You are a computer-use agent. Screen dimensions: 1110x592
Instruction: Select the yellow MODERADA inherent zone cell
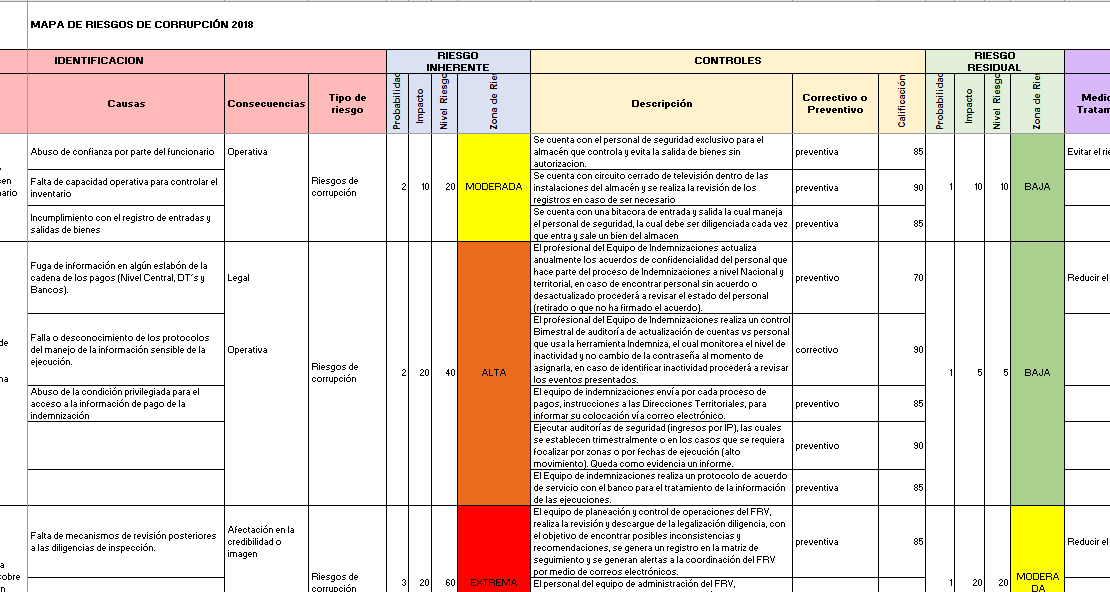coord(493,188)
